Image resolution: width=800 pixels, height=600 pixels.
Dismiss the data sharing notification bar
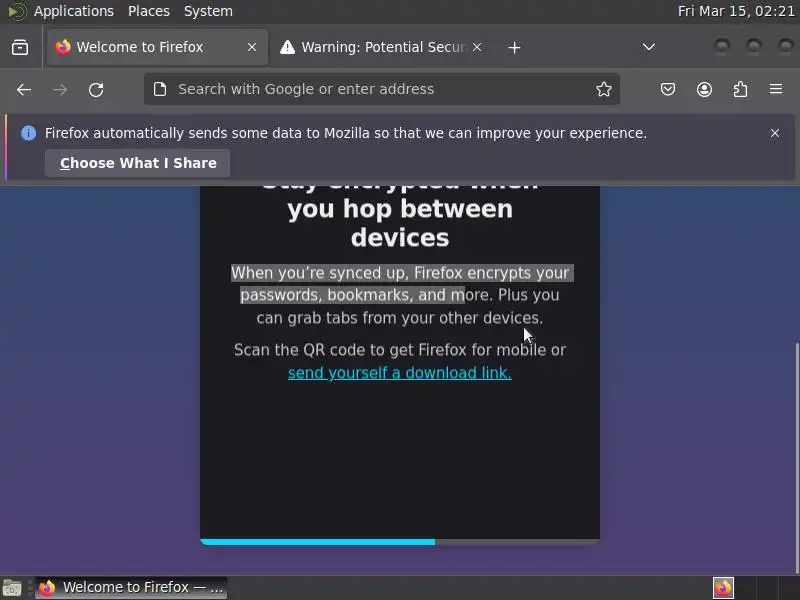(774, 133)
